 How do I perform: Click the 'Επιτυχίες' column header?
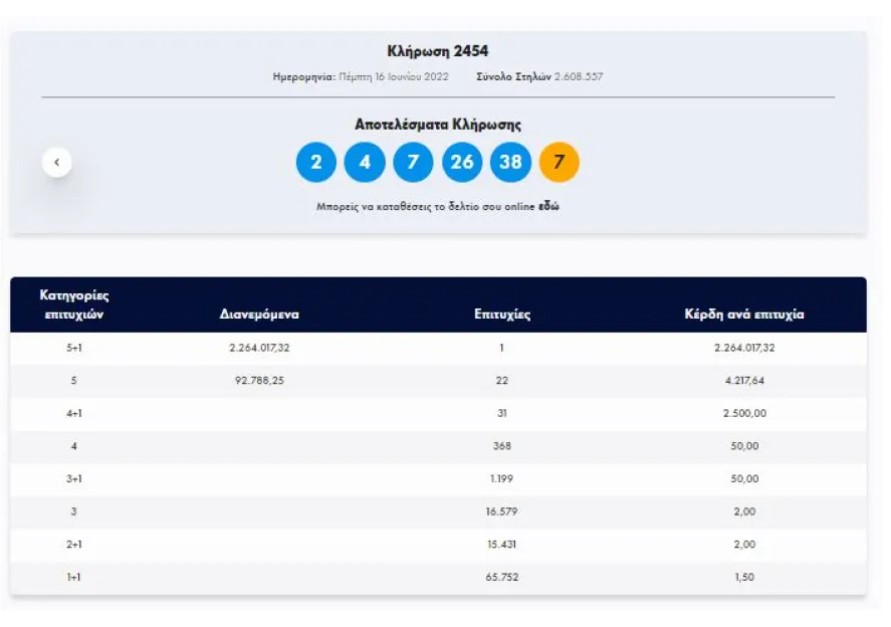tap(502, 314)
